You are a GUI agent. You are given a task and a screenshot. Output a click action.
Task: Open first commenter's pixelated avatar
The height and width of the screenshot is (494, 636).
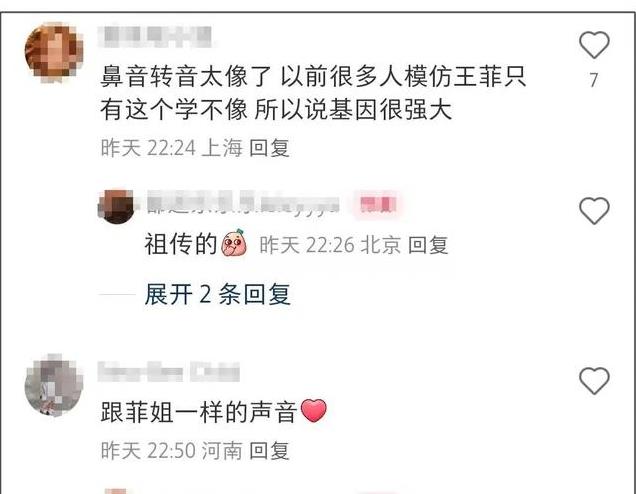[x=54, y=52]
